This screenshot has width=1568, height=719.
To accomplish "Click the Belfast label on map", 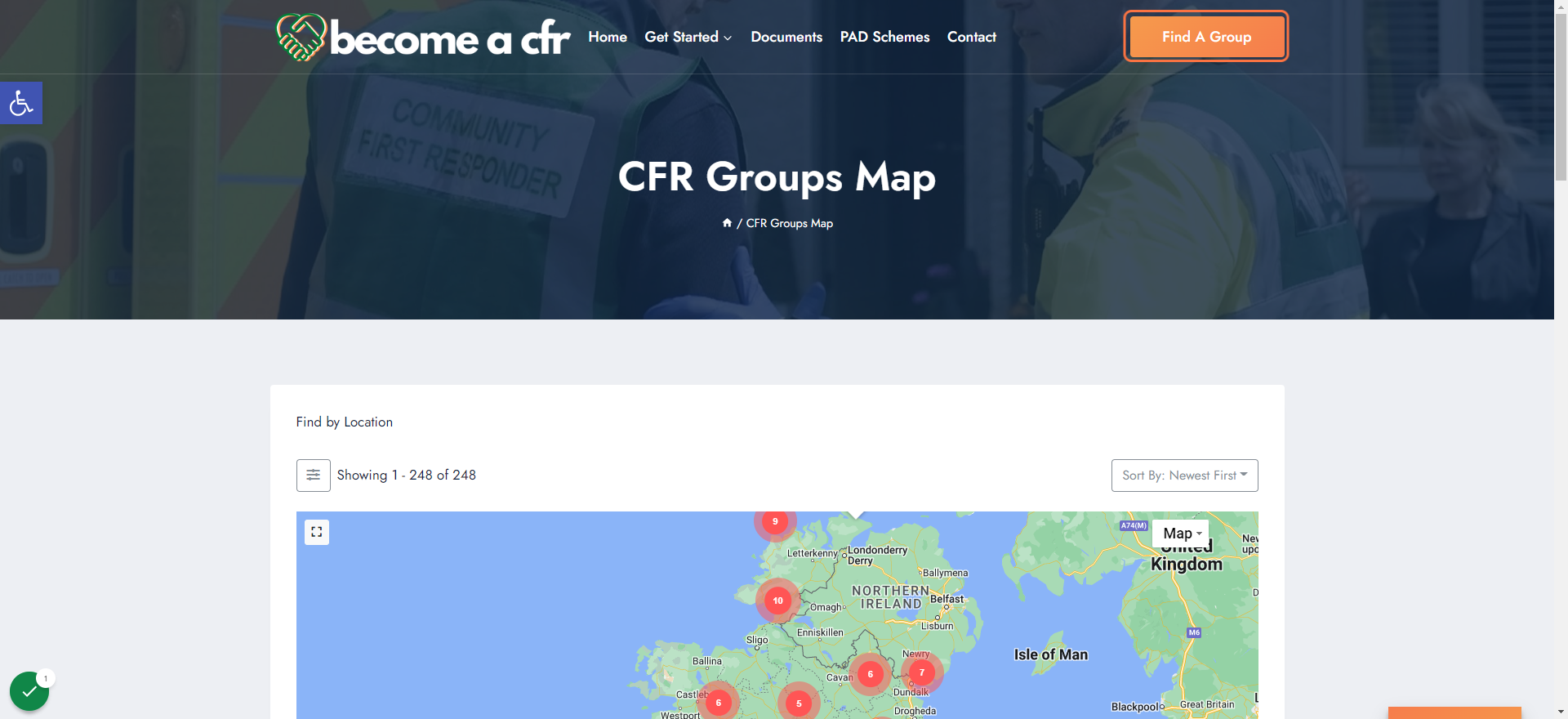I will coord(947,599).
